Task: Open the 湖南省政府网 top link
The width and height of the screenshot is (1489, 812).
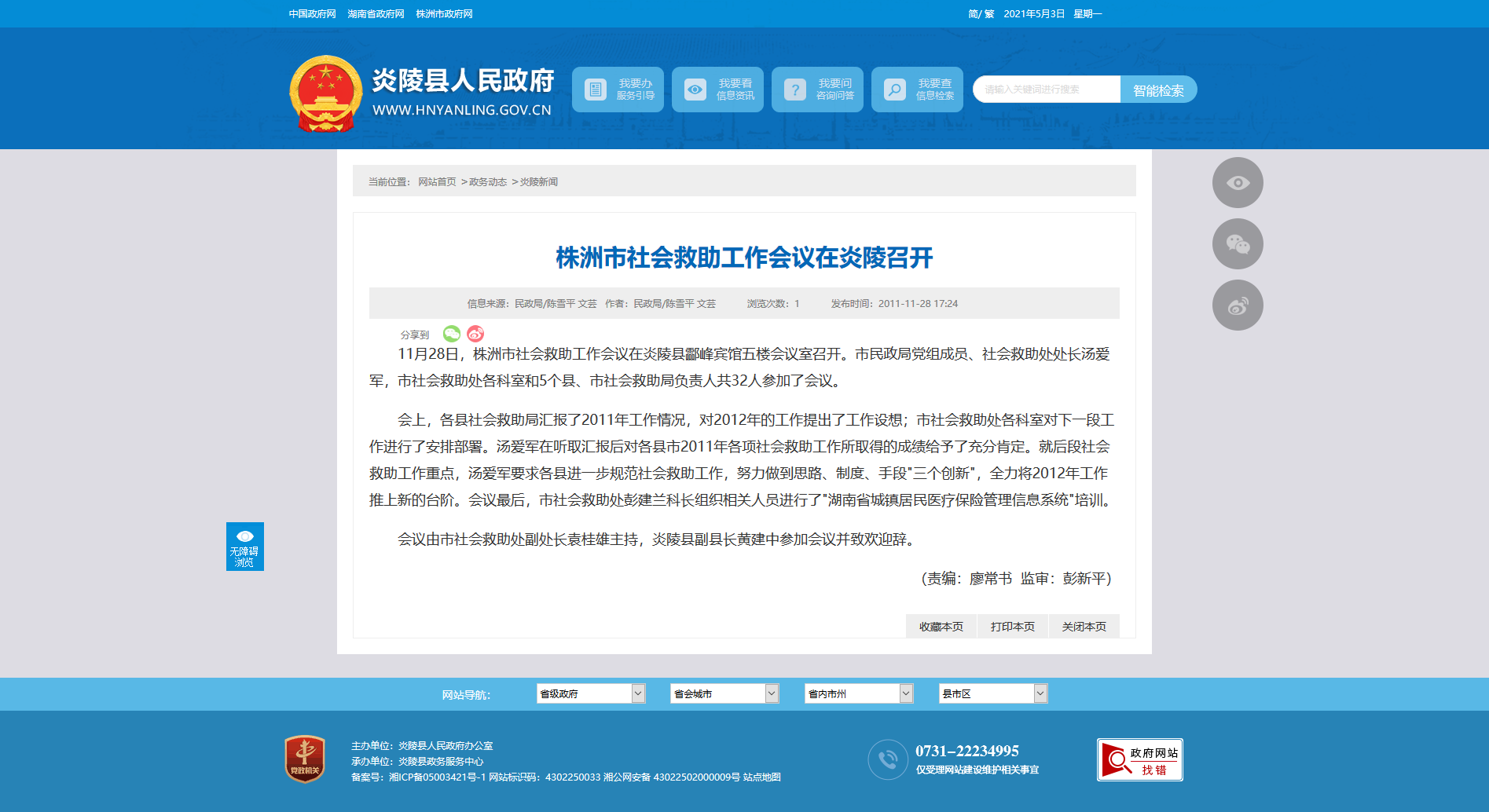Action: (x=376, y=14)
